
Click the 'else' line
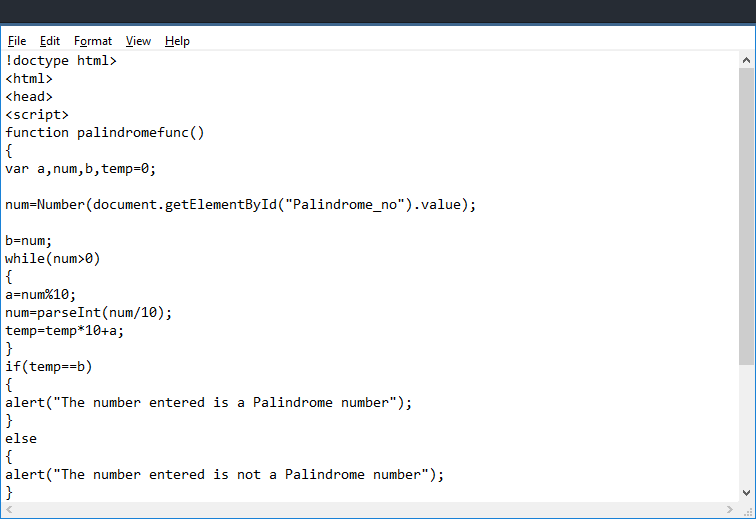pyautogui.click(x=21, y=438)
